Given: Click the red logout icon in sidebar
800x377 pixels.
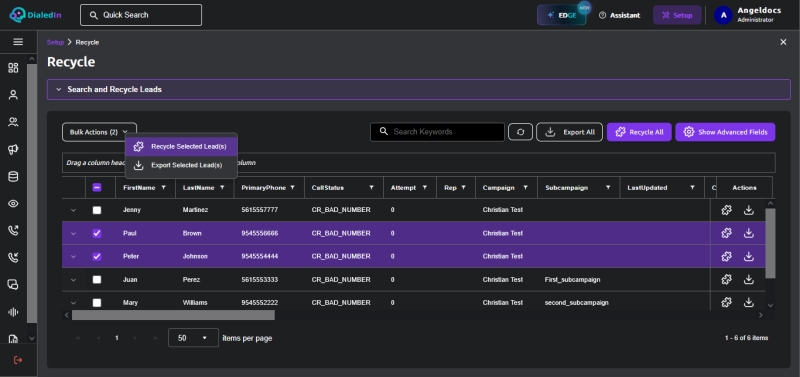Looking at the screenshot, I should click(x=18, y=360).
